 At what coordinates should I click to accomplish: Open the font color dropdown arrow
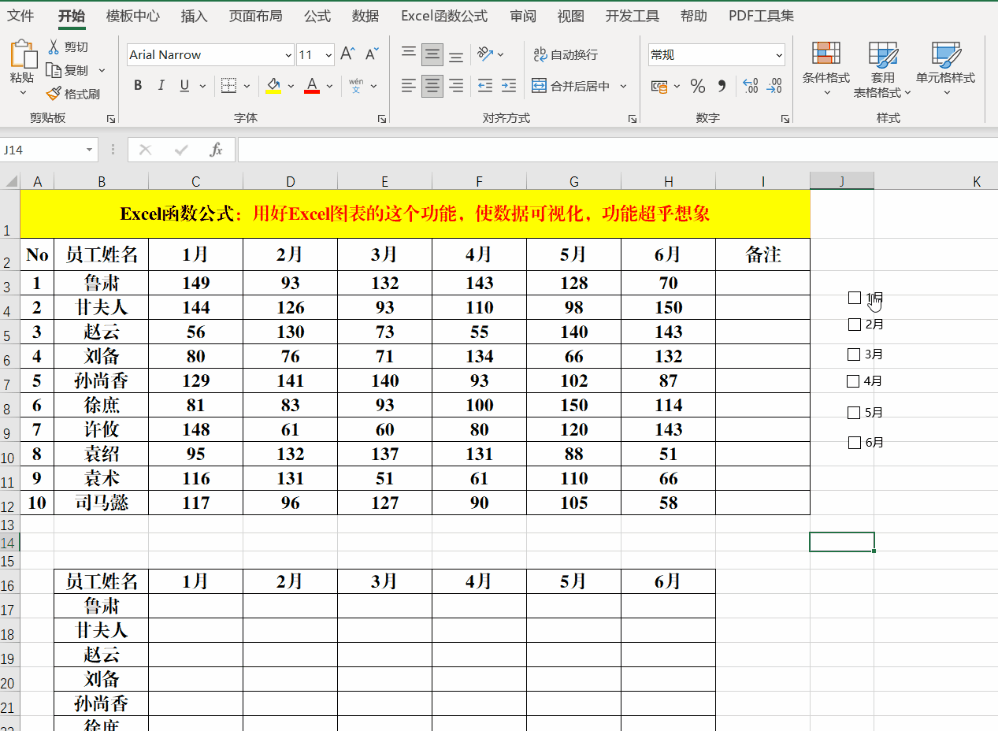(x=330, y=85)
